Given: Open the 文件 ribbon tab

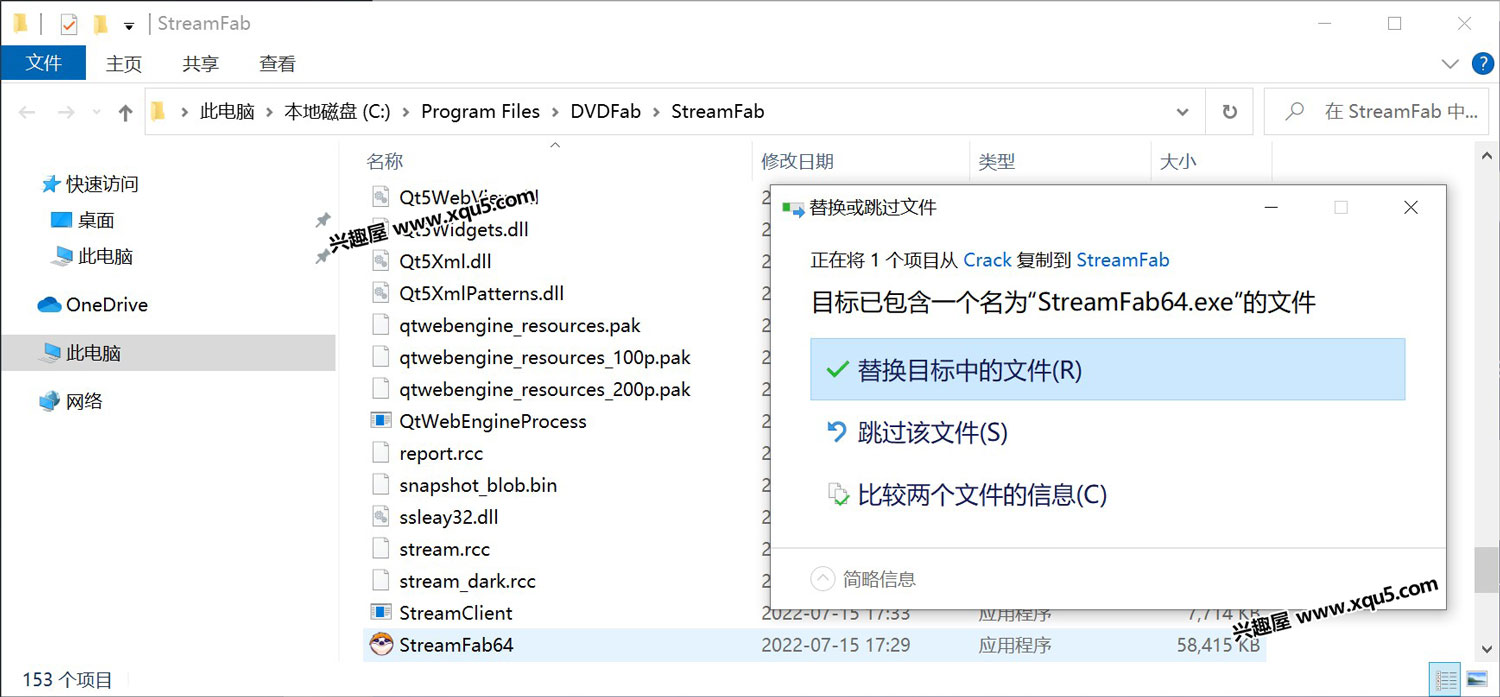Looking at the screenshot, I should point(43,63).
